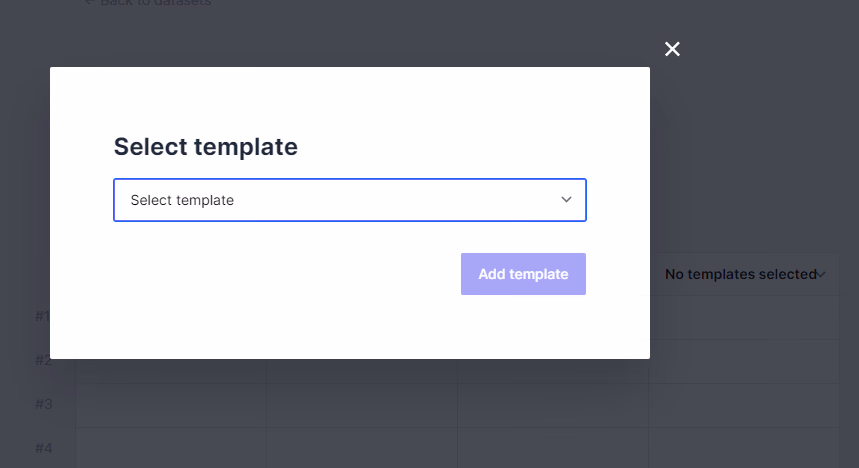The width and height of the screenshot is (859, 468).
Task: Click first column cell in row #4
Action: [x=171, y=448]
